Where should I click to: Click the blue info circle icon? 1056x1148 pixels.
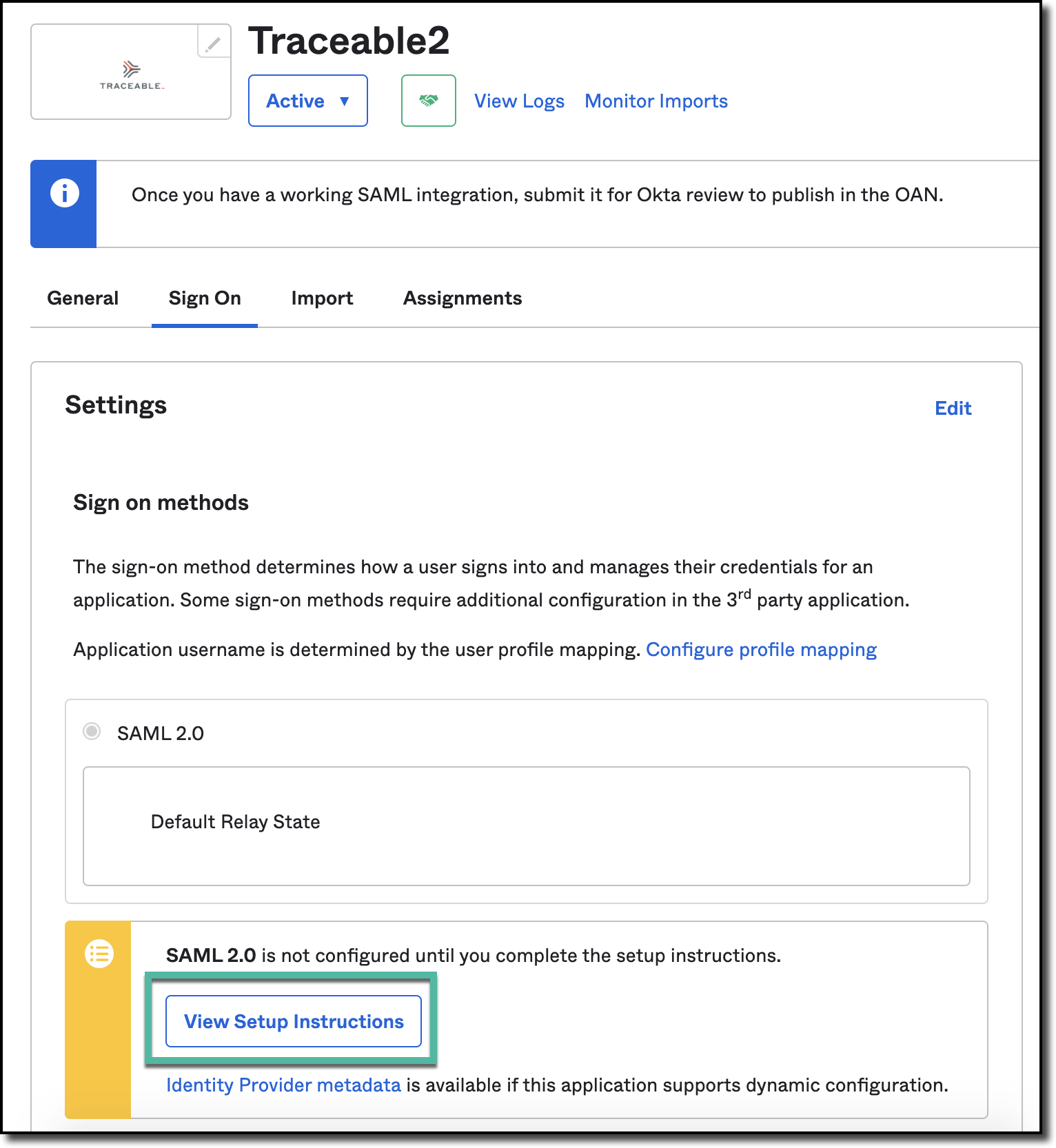pos(65,193)
